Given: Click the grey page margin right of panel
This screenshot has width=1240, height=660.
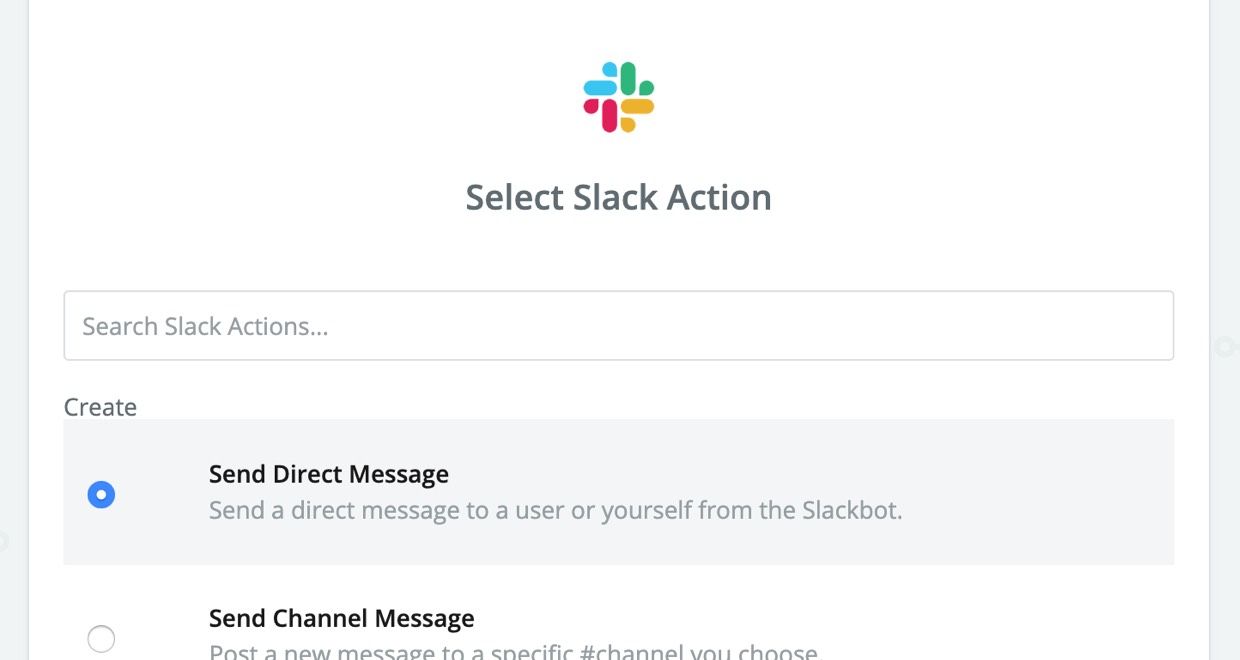Looking at the screenshot, I should 1225,200.
